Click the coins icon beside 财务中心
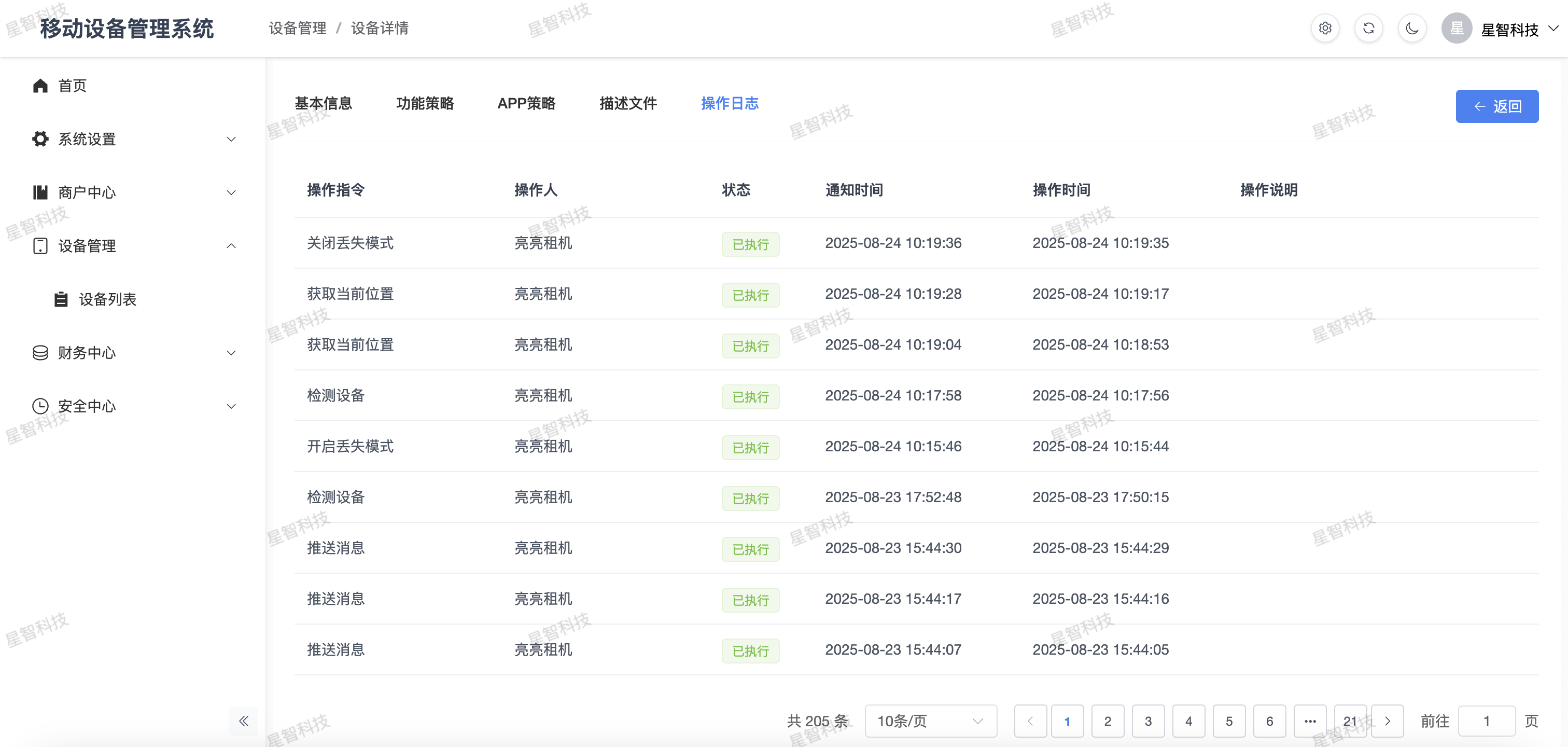The height and width of the screenshot is (747, 1568). [40, 353]
